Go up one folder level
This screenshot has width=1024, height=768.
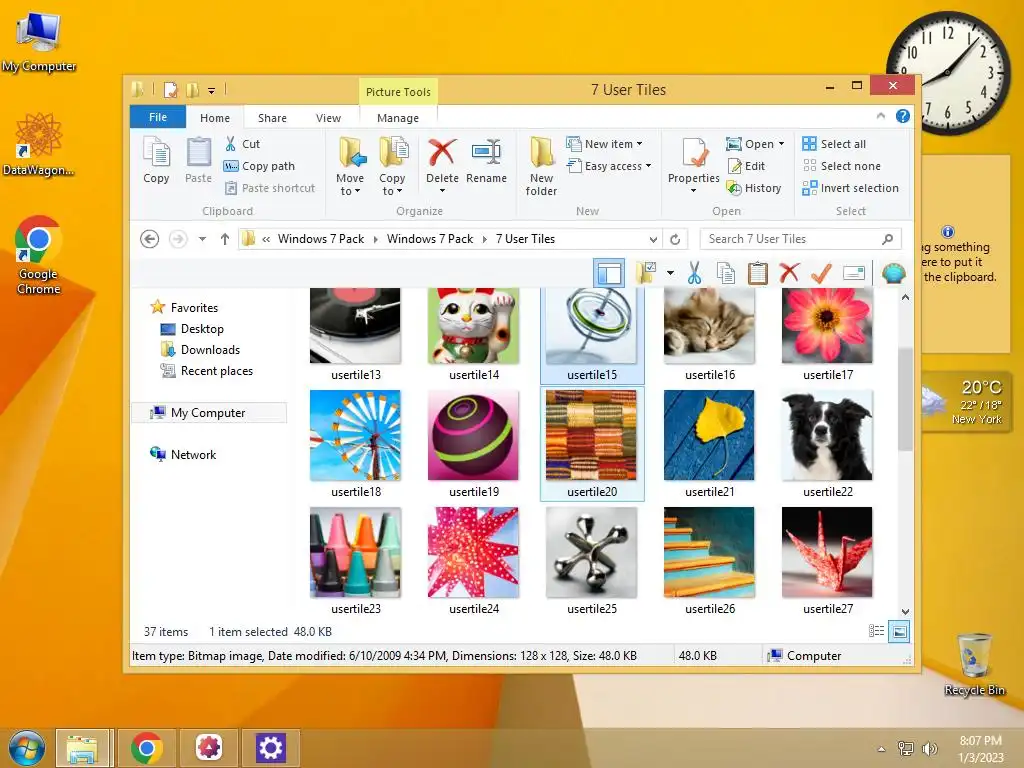coord(225,239)
